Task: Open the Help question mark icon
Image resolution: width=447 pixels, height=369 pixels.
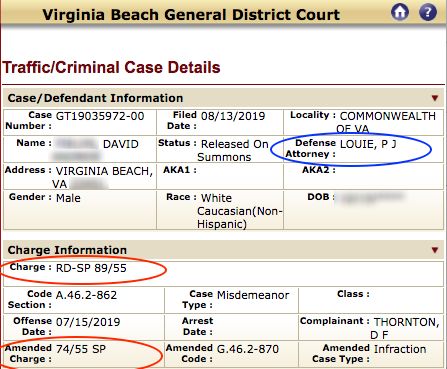Action: click(428, 12)
